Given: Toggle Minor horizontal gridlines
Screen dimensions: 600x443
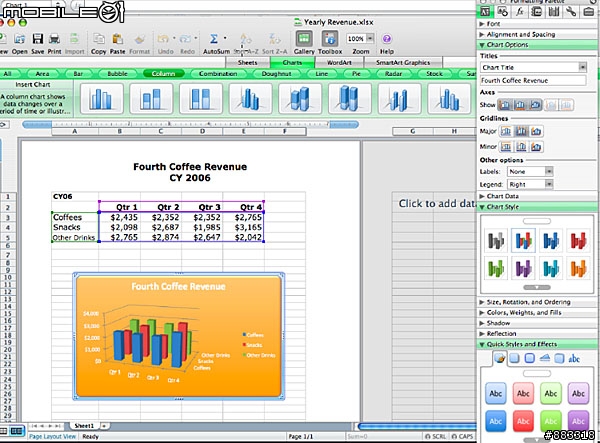Looking at the screenshot, I should (x=506, y=147).
